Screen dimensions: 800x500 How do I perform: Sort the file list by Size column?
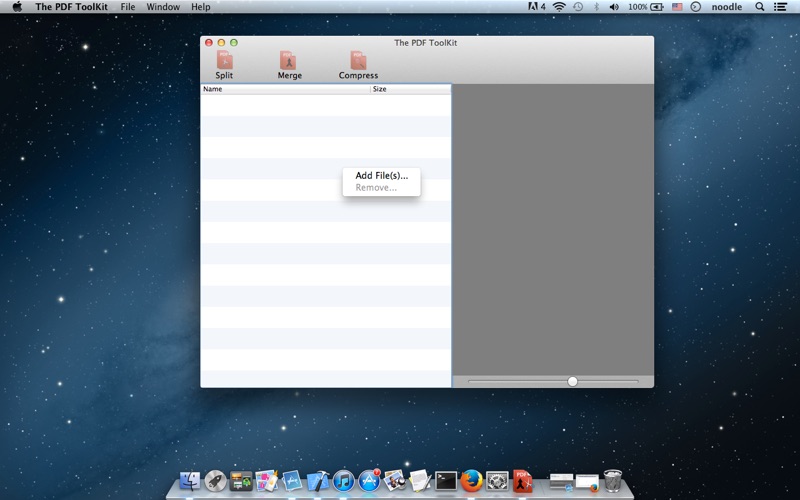411,89
